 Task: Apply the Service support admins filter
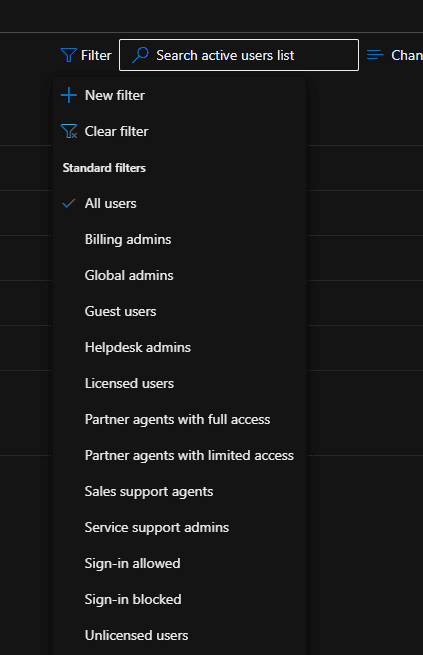(157, 527)
